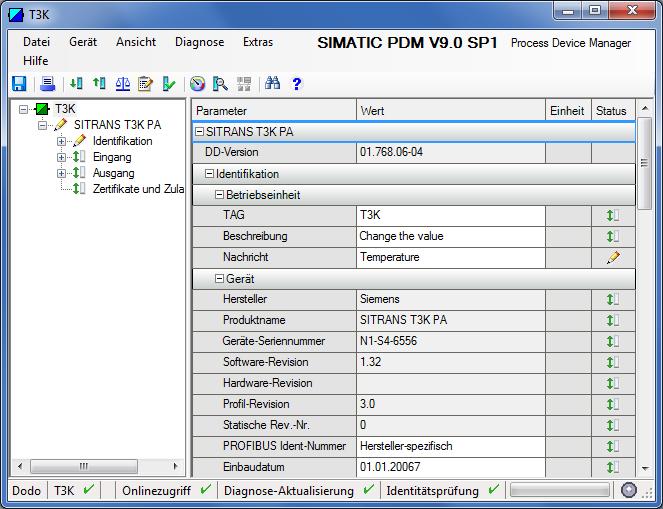Collapse the Betriebseinheit table group
663x509 pixels.
coord(219,195)
